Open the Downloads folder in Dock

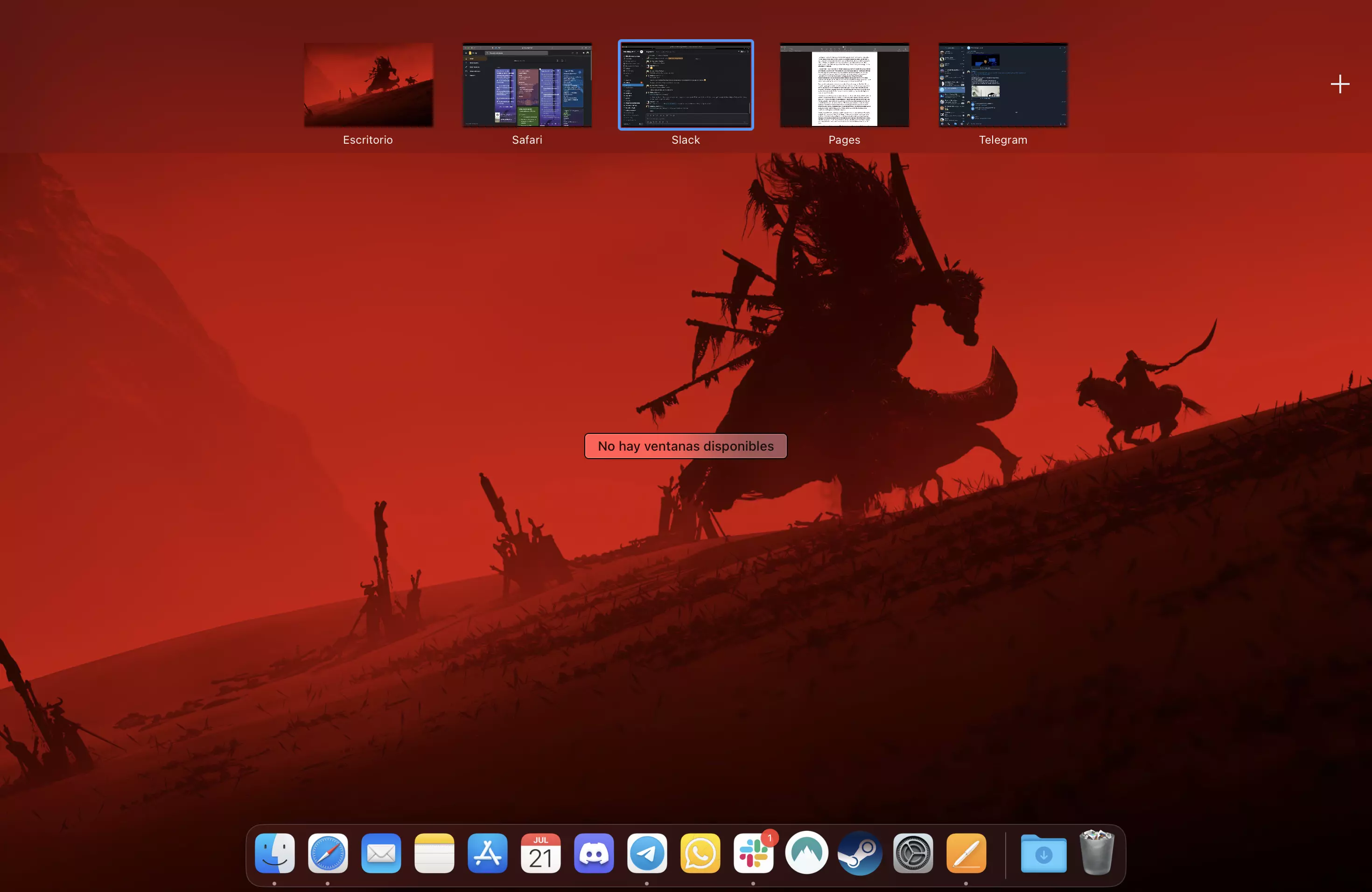(x=1043, y=853)
